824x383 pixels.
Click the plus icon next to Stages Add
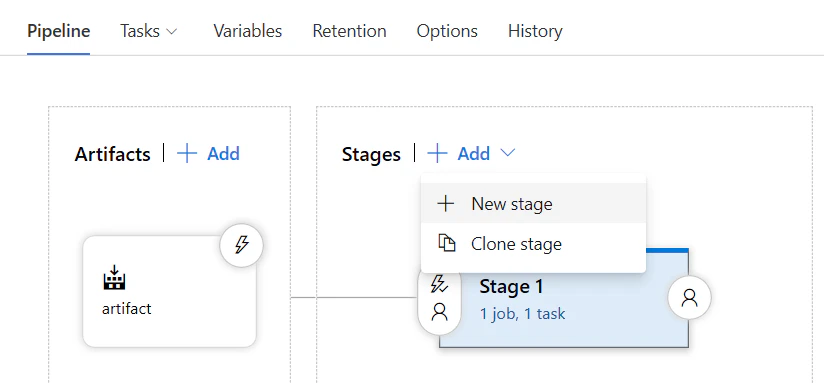pyautogui.click(x=437, y=154)
